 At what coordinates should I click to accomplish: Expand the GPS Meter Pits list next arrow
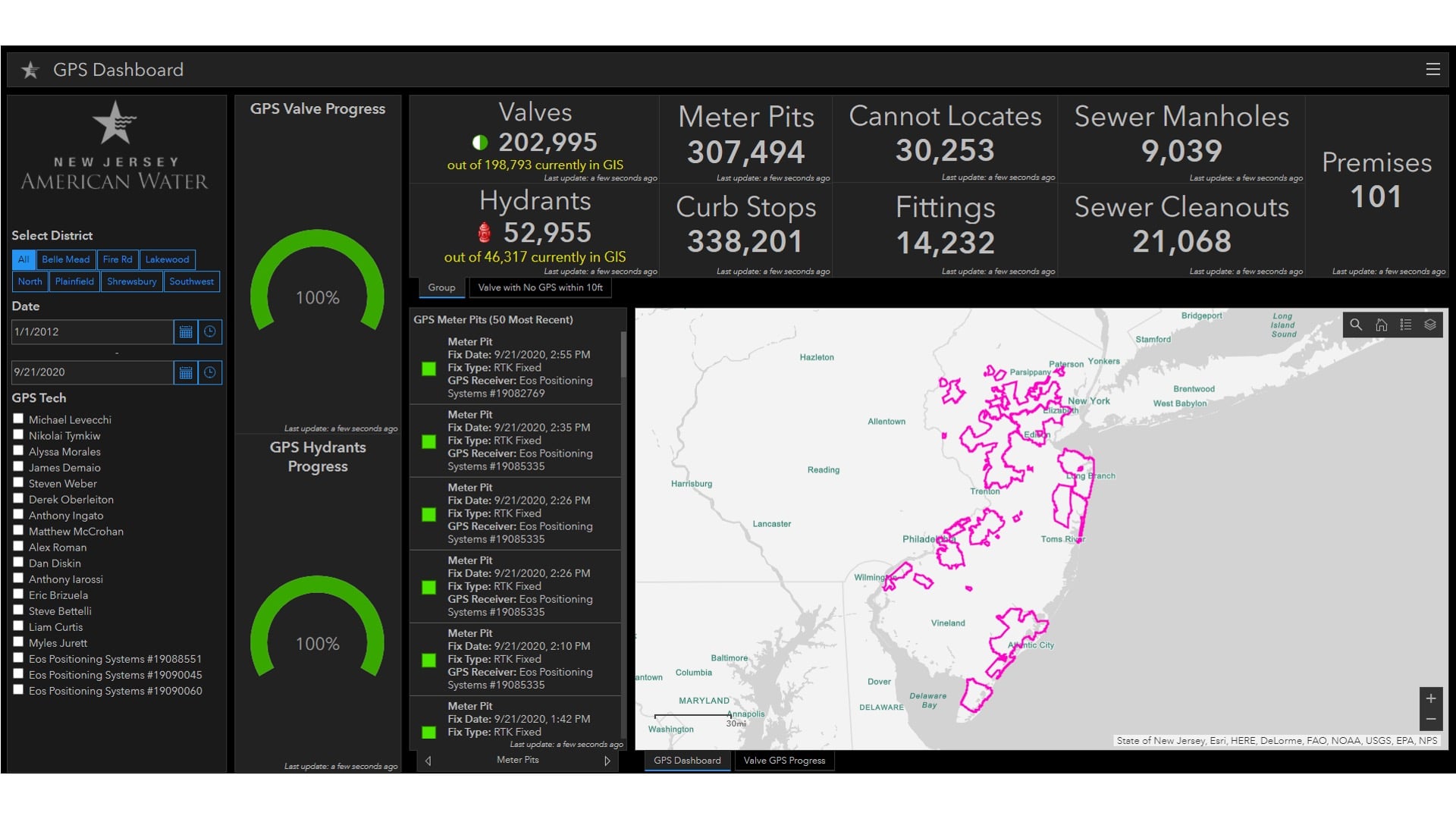point(608,760)
